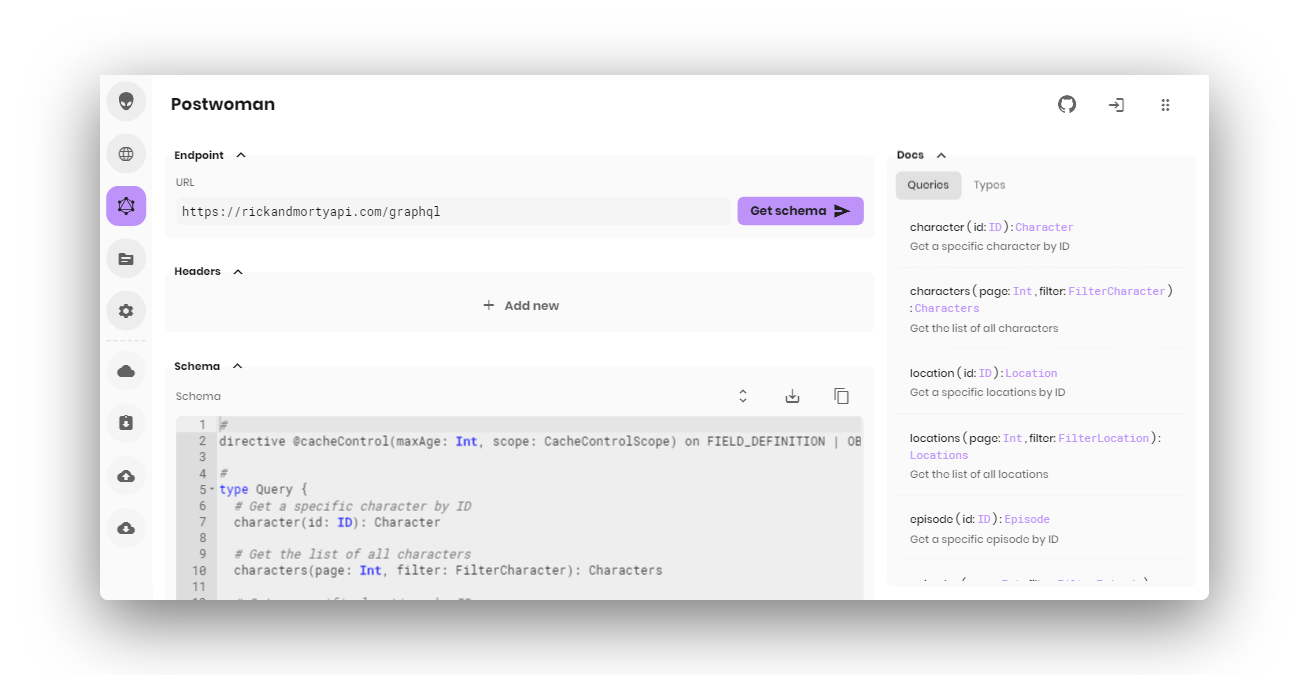1309x675 pixels.
Task: Select the Queries tab
Action: click(x=928, y=185)
